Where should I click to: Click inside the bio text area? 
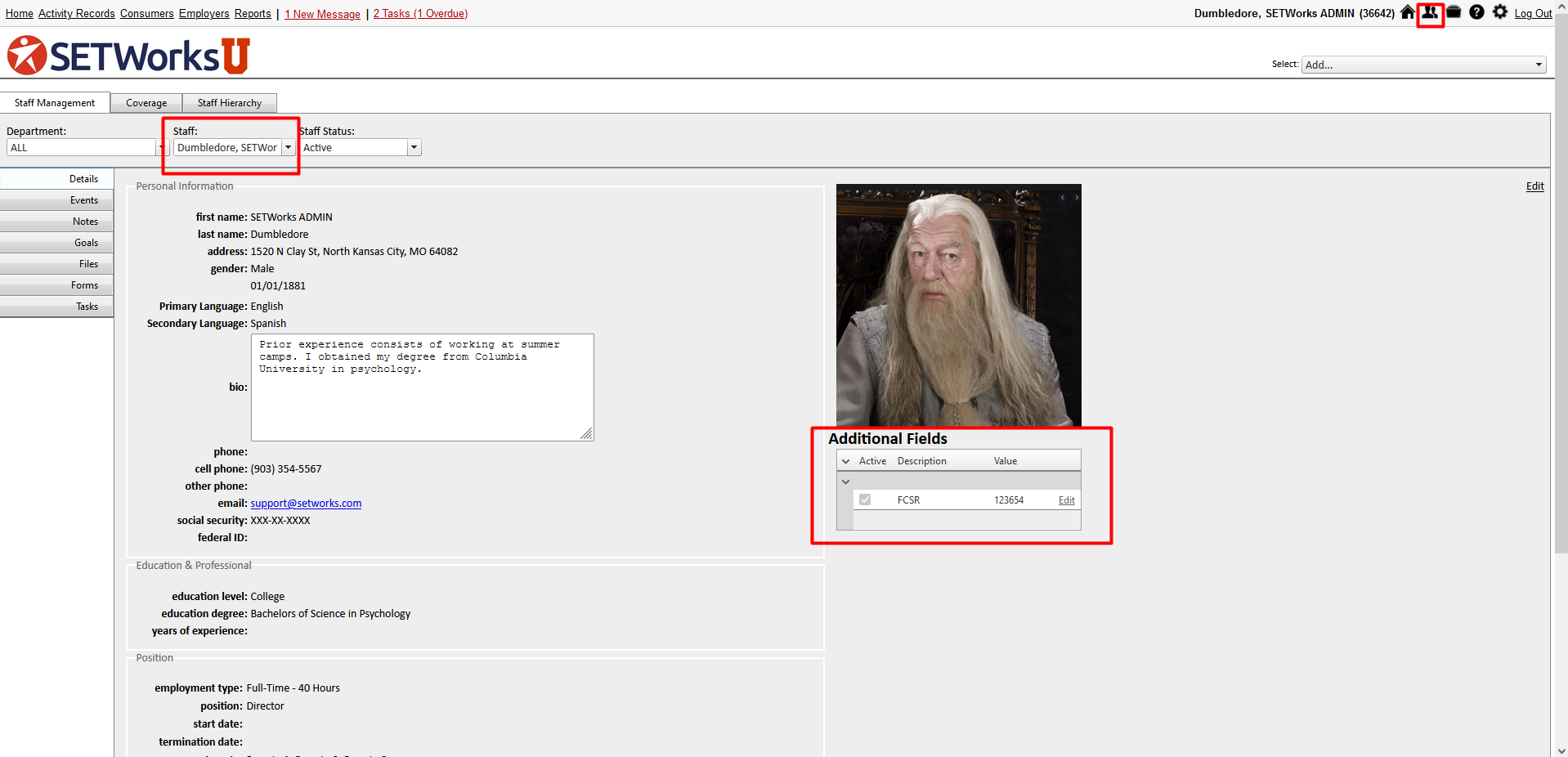(422, 387)
